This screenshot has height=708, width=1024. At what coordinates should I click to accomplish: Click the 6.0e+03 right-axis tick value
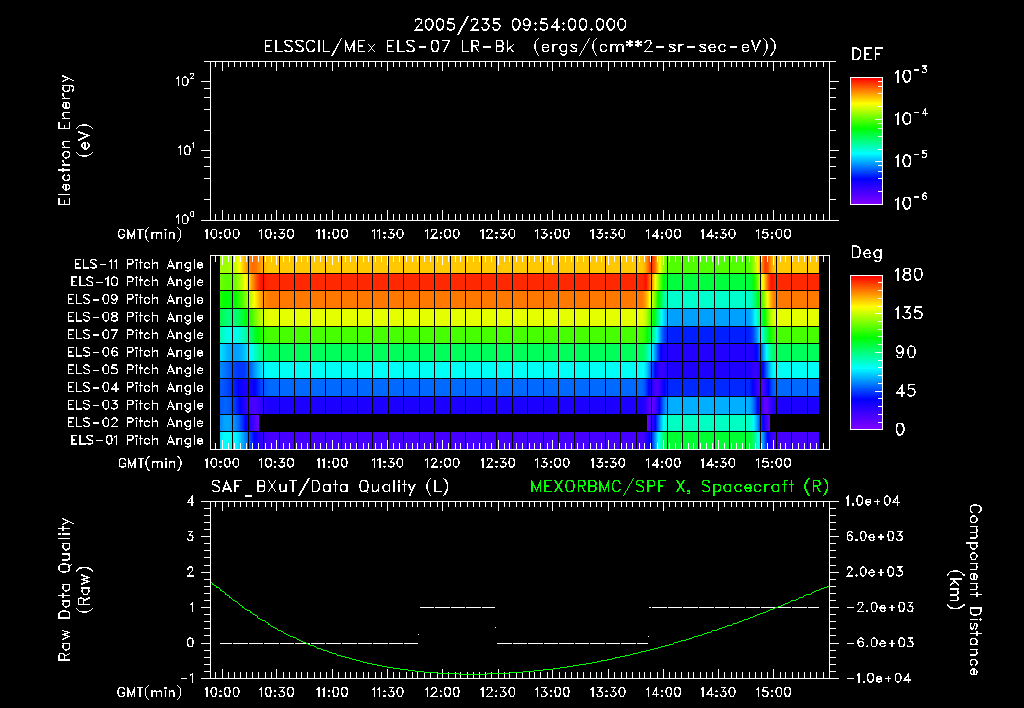tap(875, 536)
